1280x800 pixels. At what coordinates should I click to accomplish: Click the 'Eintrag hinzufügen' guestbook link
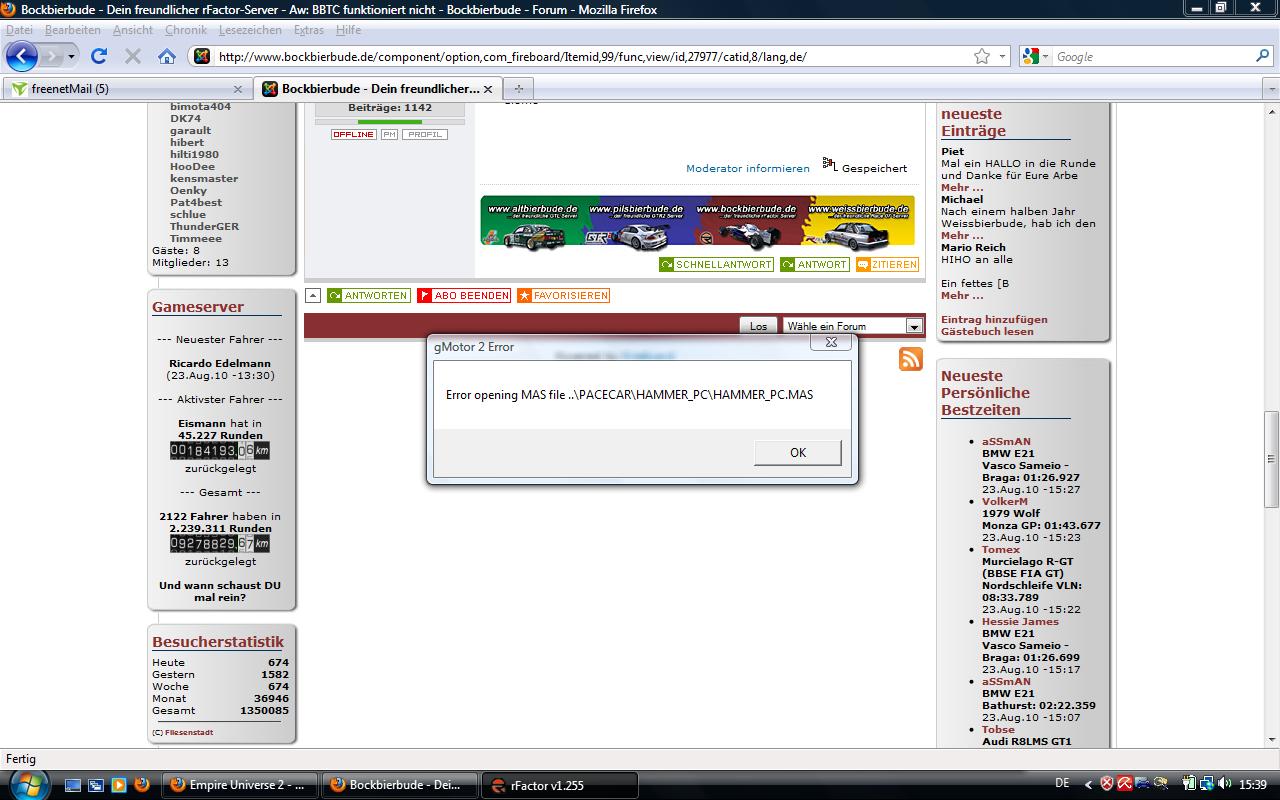click(994, 320)
